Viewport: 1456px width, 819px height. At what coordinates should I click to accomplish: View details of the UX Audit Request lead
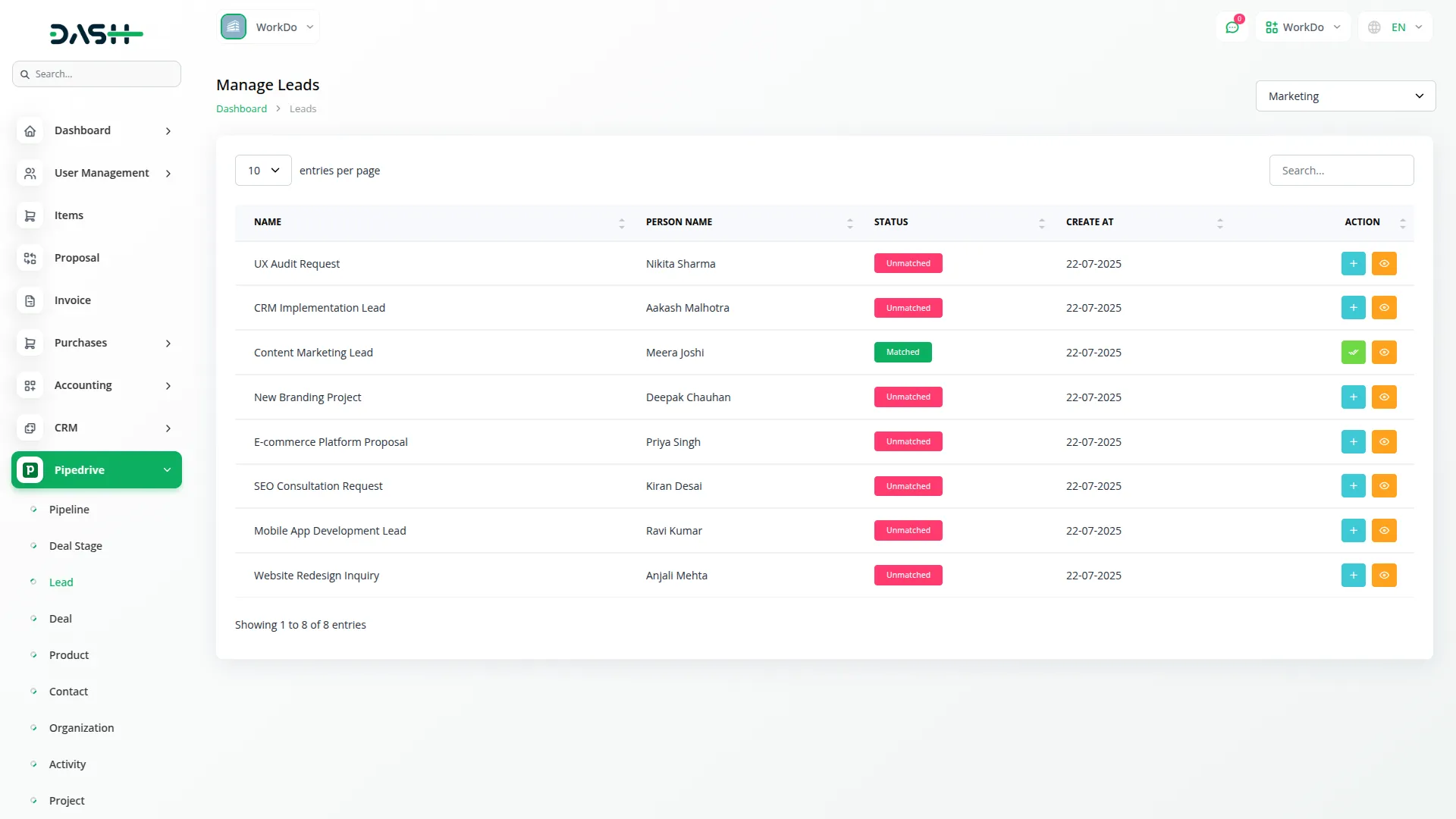point(1384,263)
